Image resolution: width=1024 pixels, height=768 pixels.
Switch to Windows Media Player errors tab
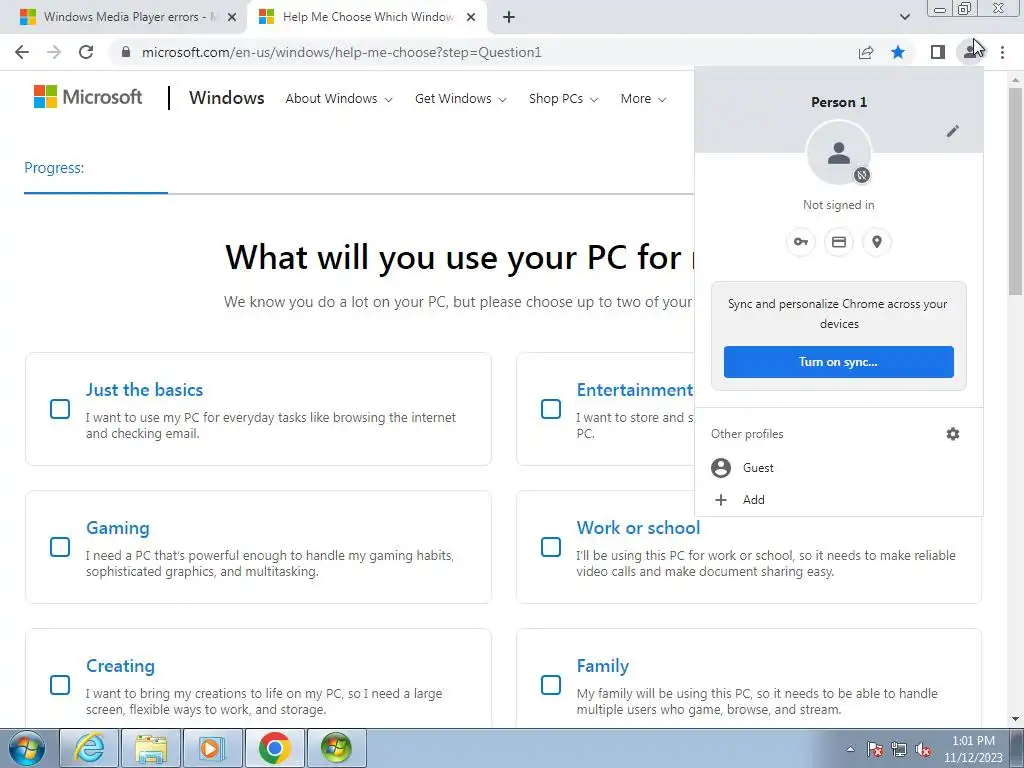coord(123,17)
